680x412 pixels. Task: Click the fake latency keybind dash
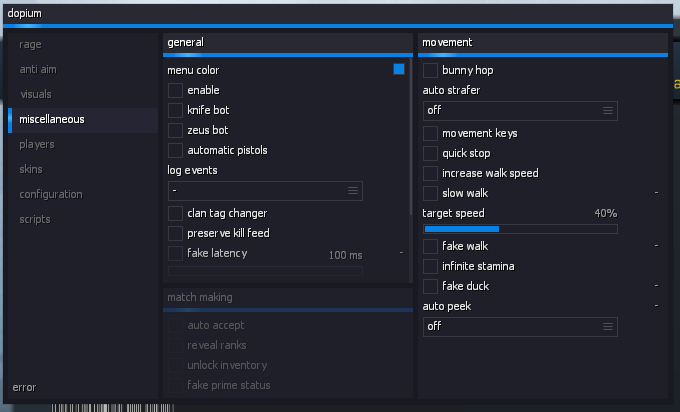(401, 252)
